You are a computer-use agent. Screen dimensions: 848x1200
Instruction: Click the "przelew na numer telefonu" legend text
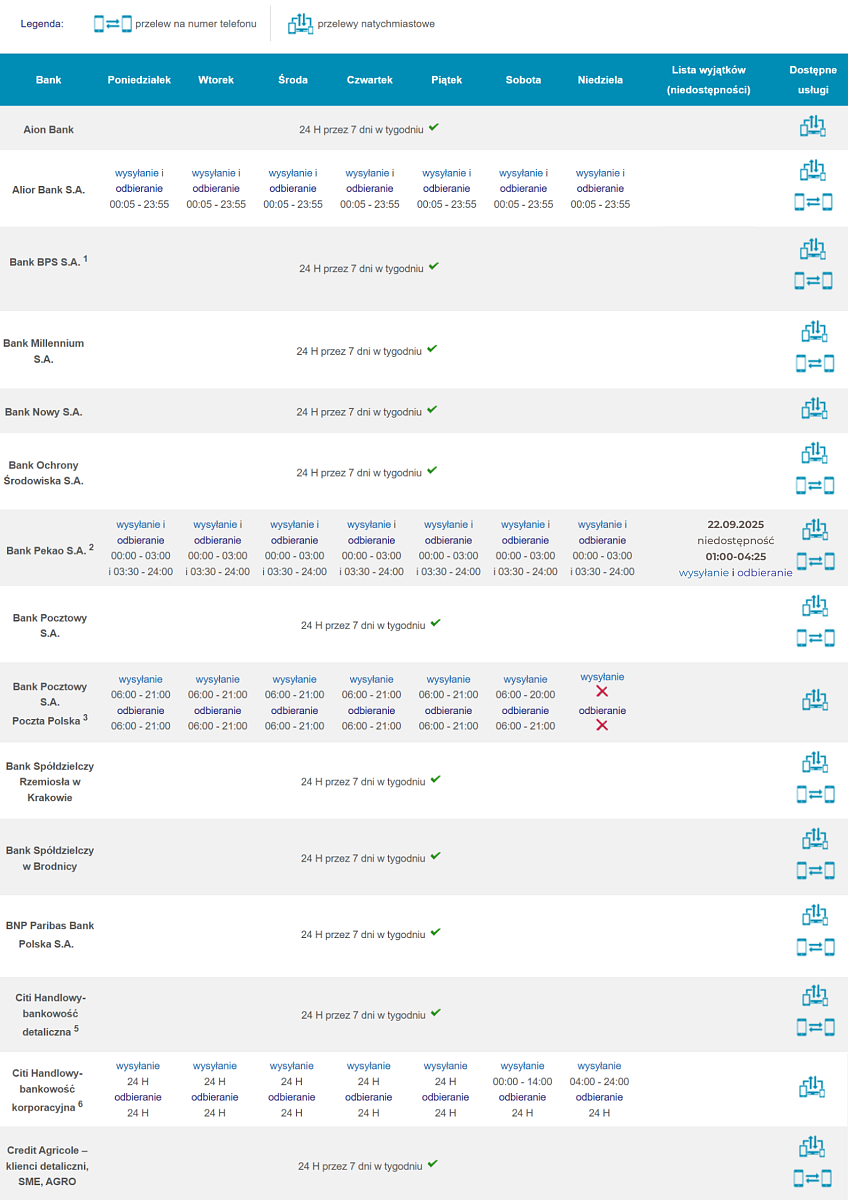tap(196, 23)
